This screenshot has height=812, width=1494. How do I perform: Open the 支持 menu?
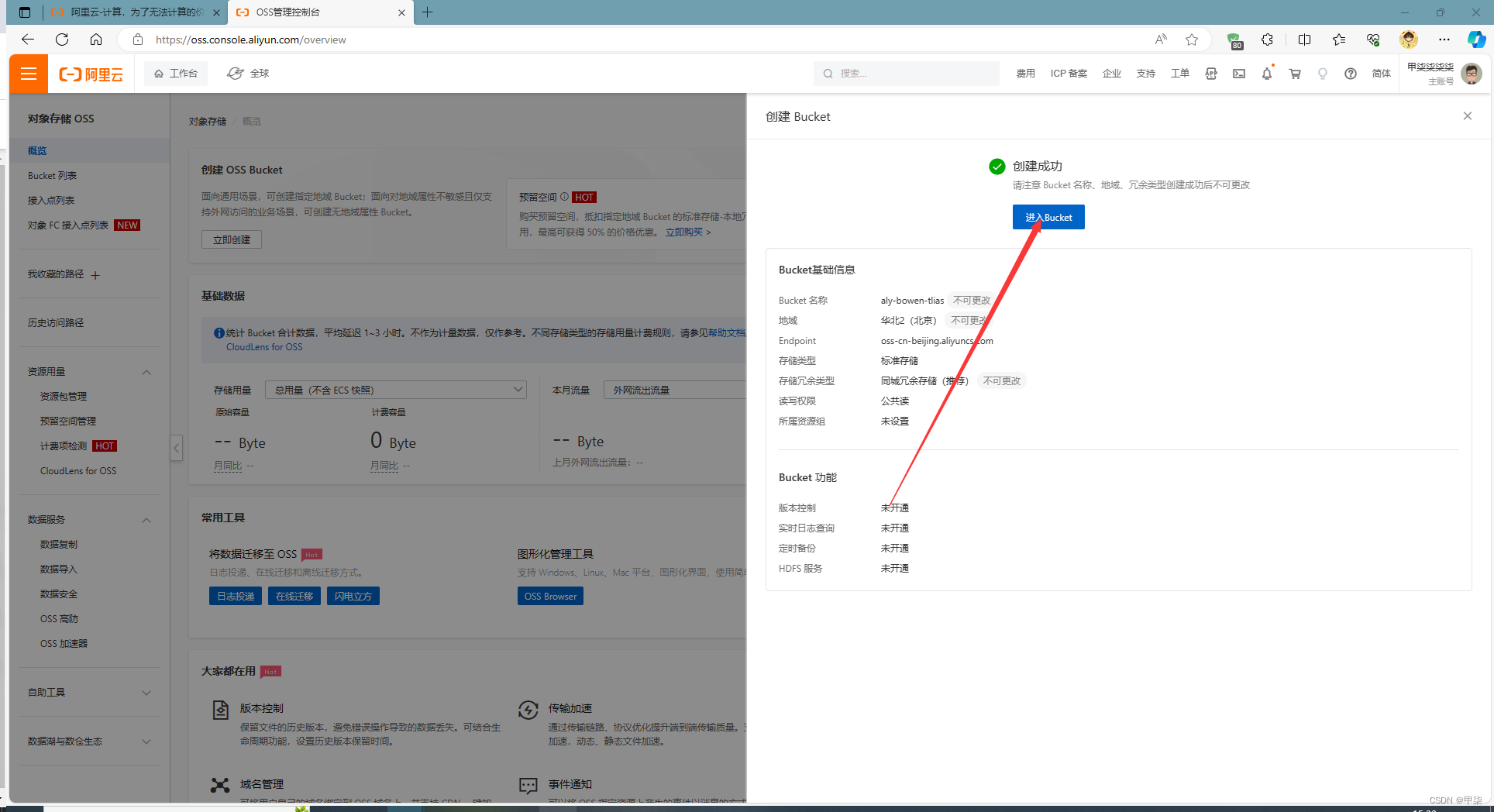[x=1145, y=74]
